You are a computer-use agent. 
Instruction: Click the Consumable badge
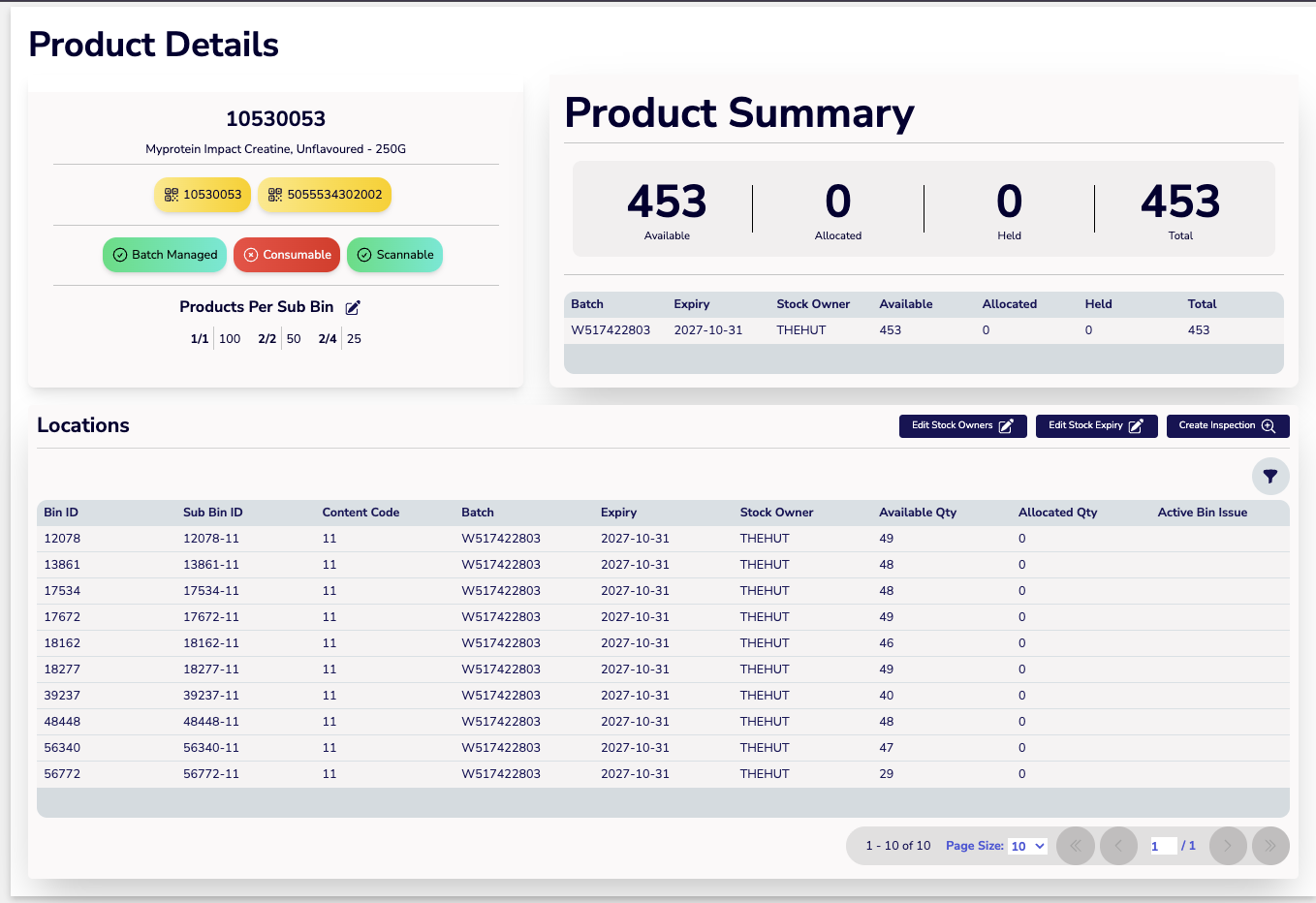pos(287,255)
